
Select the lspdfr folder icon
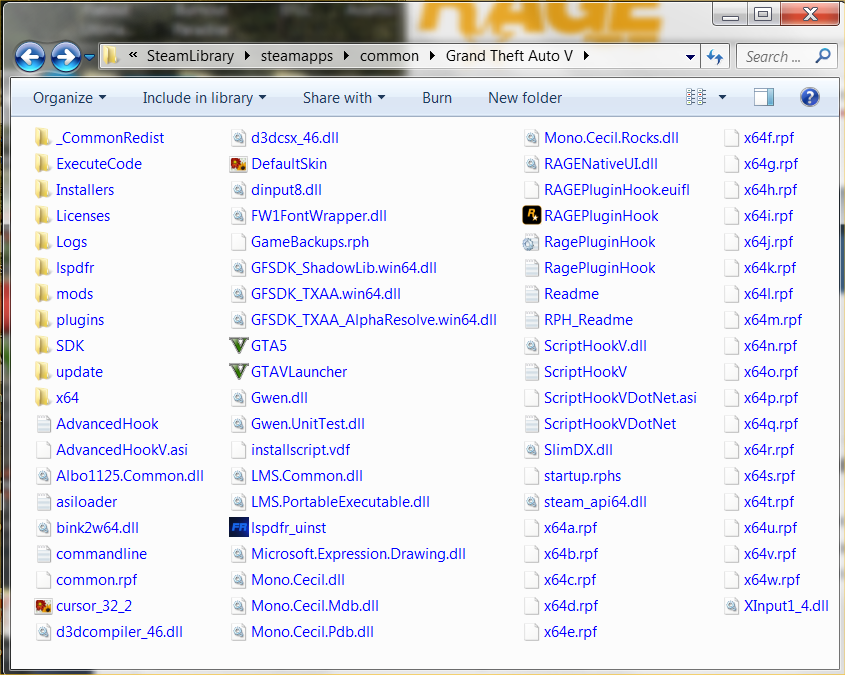coord(43,267)
